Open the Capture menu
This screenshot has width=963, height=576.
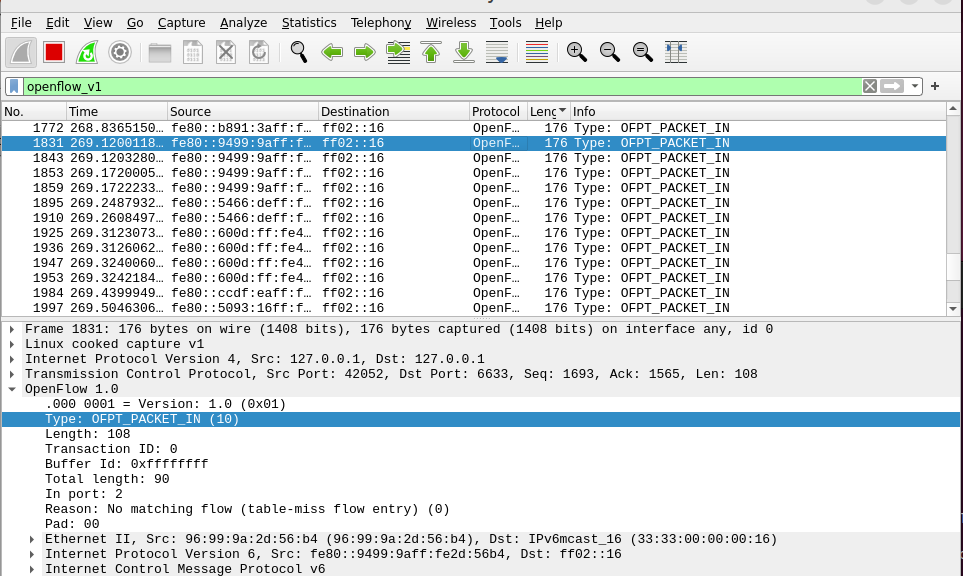(x=181, y=23)
